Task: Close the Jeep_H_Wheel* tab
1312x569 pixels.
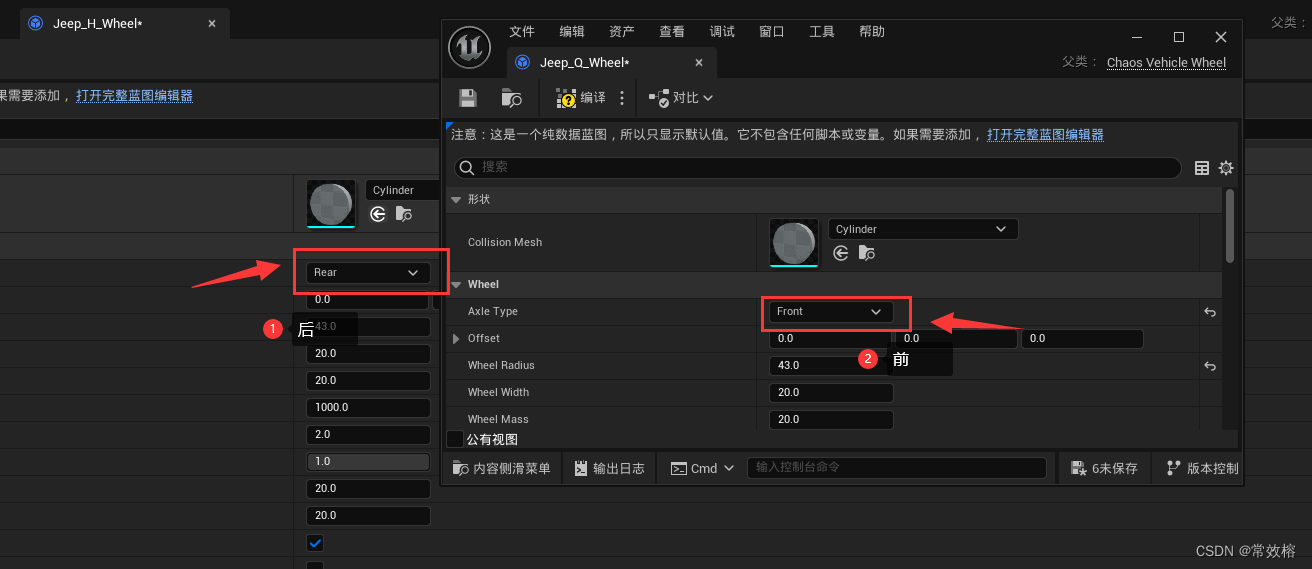Action: coord(211,23)
